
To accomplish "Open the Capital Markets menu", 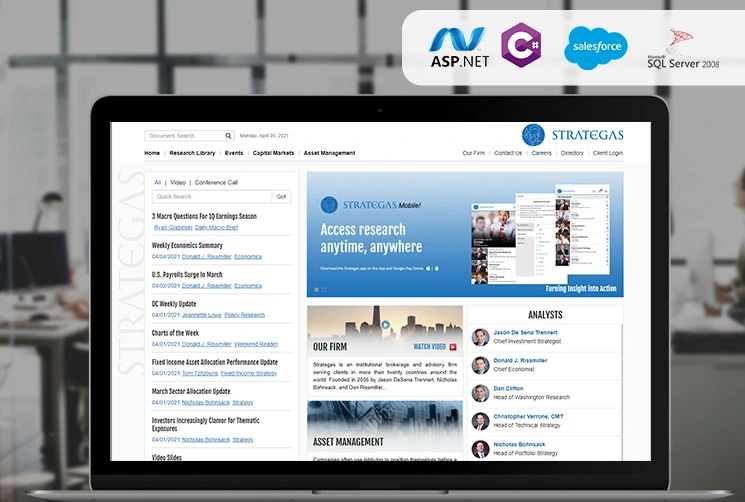I will click(x=273, y=153).
